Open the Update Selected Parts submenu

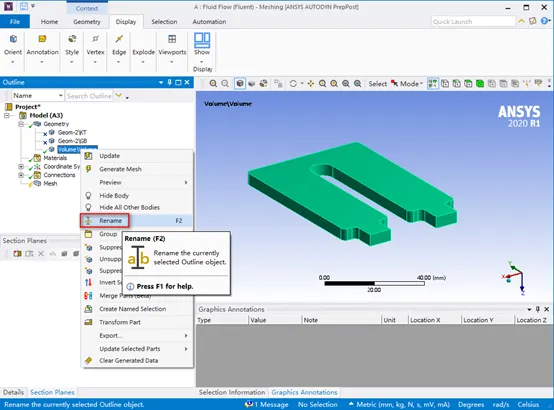[137, 348]
